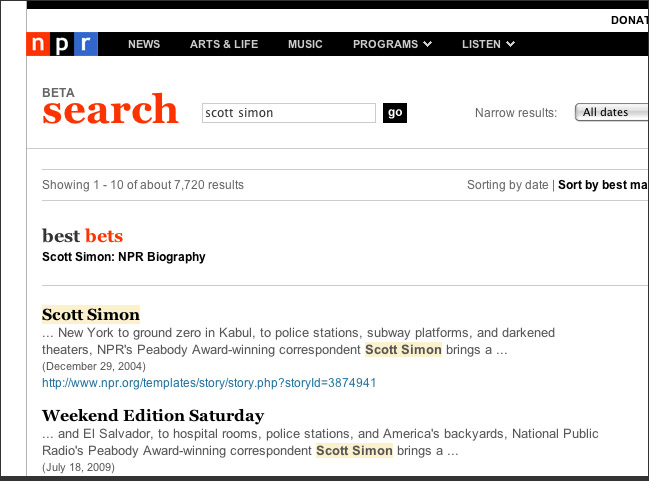Click the (July 18, 2009) date
The image size is (649, 481).
(78, 467)
